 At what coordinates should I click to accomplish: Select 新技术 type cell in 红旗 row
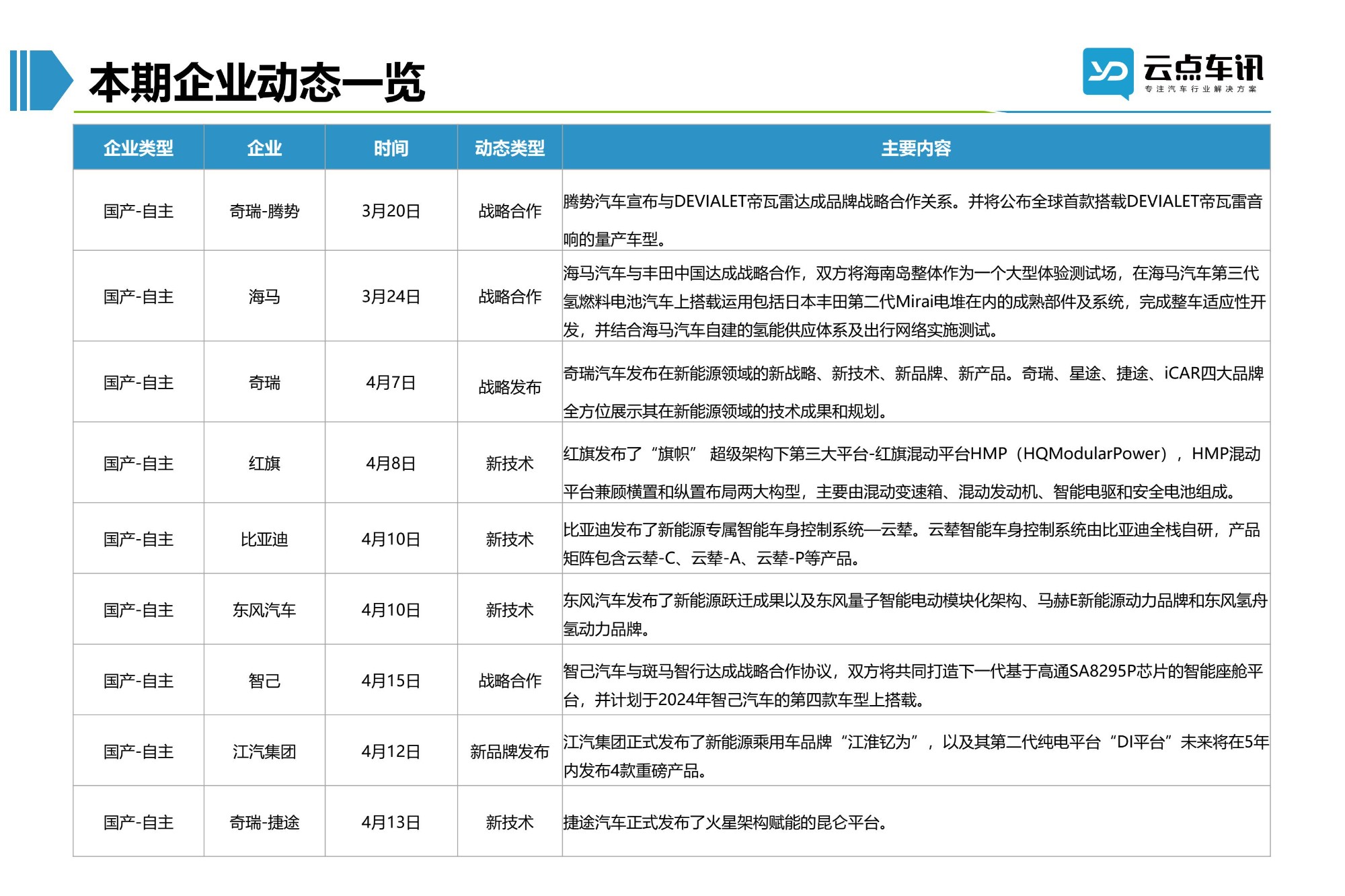(510, 463)
